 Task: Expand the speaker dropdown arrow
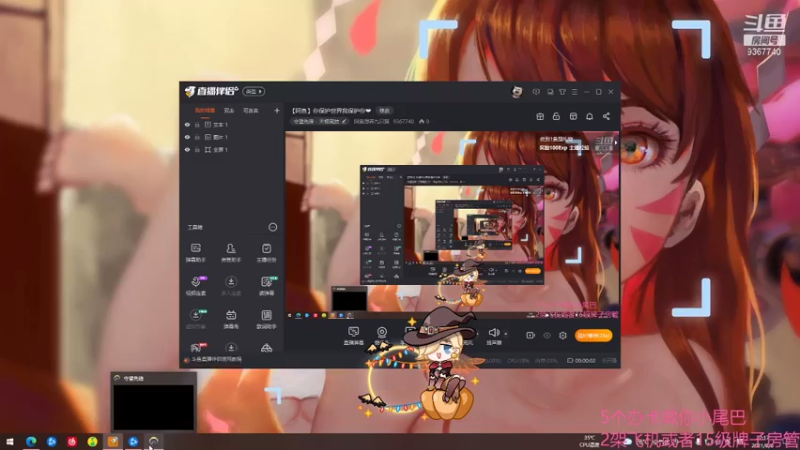point(506,334)
